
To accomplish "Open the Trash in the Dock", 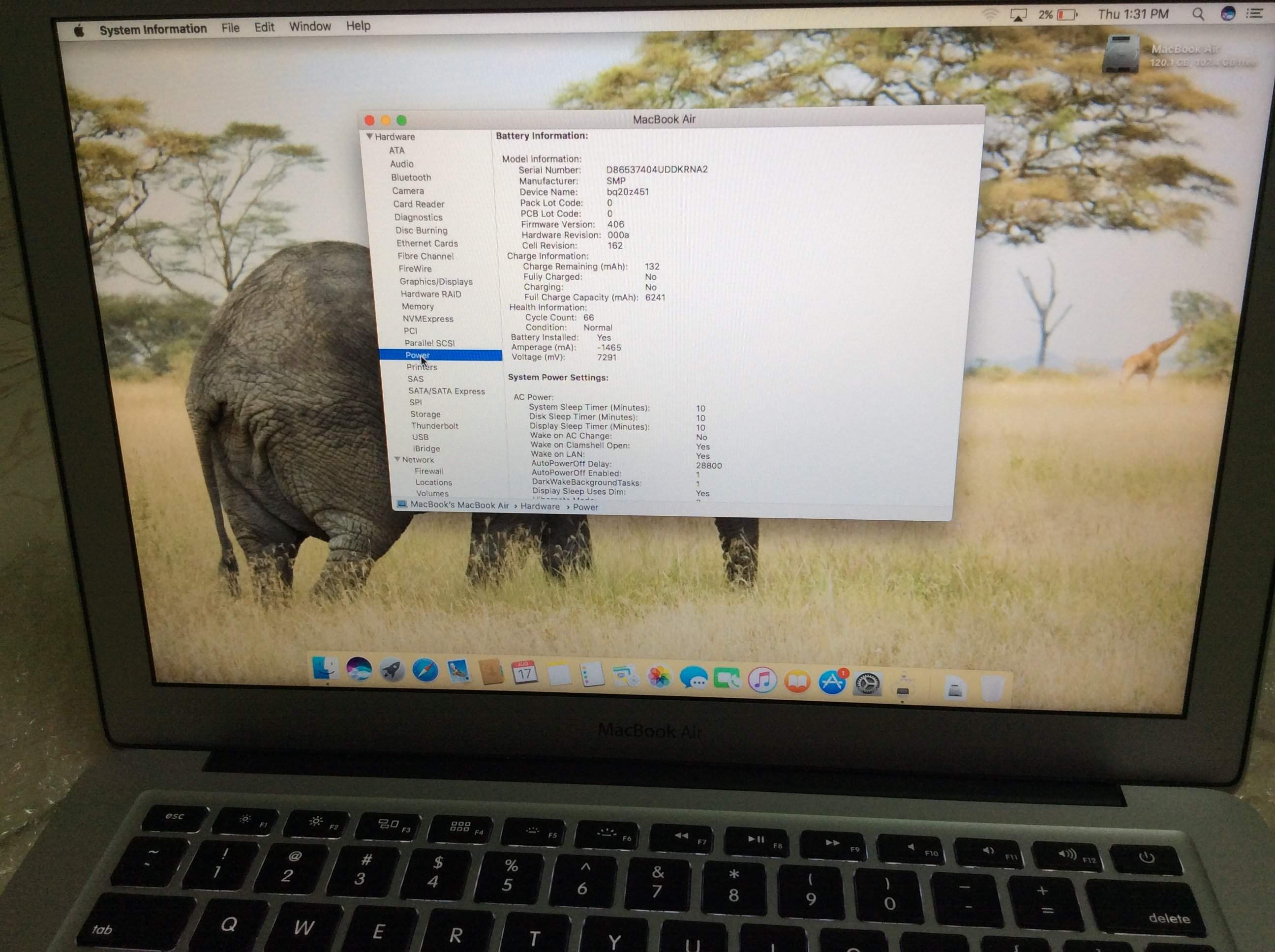I will [992, 688].
